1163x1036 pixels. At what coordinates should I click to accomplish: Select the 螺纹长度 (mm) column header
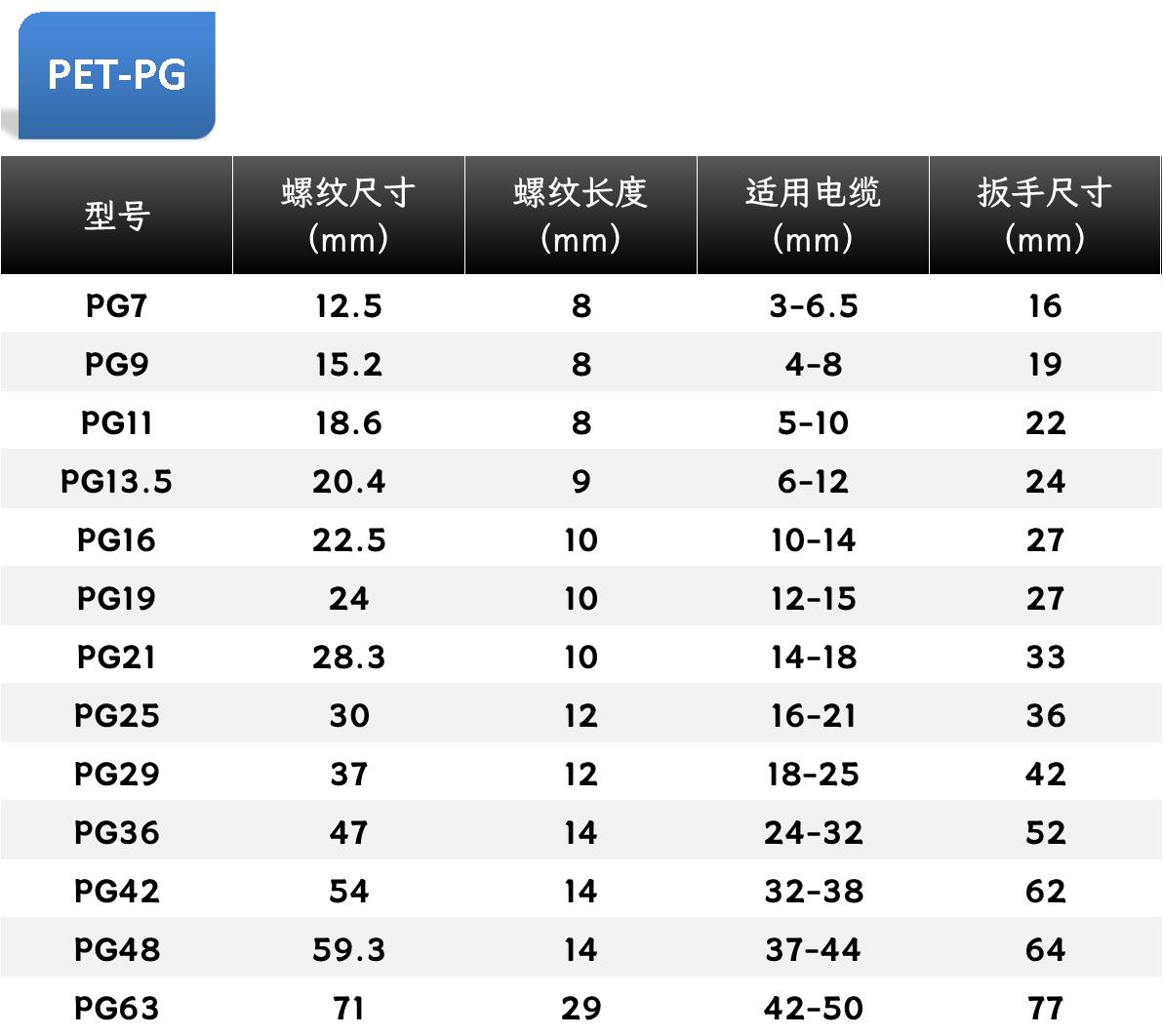point(581,215)
